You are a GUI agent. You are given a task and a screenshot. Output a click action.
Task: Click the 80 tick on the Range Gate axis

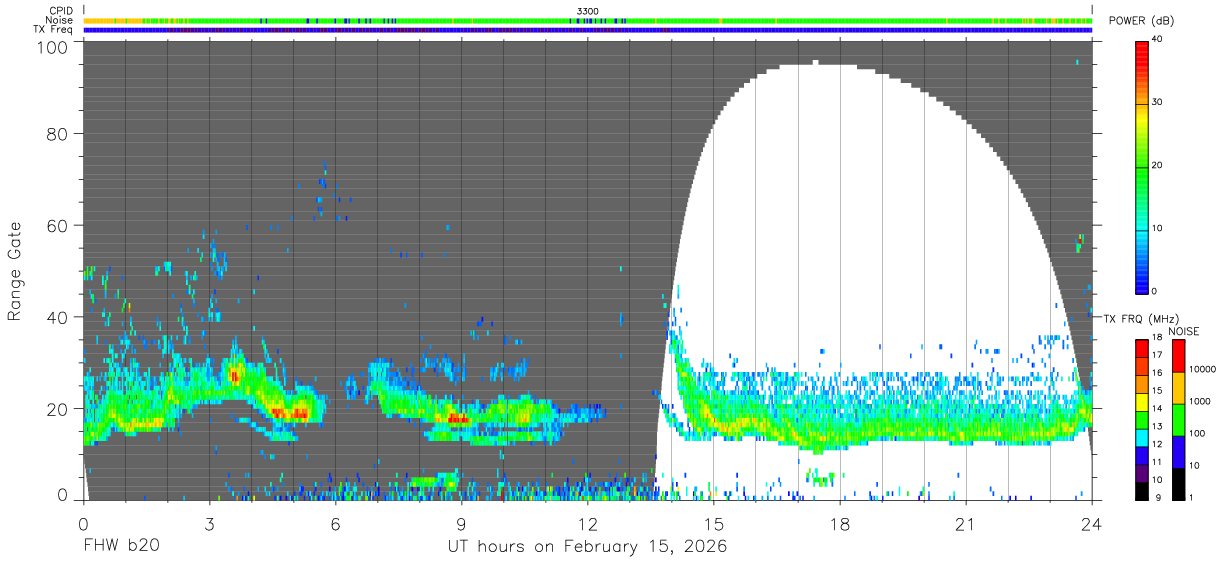coord(57,134)
